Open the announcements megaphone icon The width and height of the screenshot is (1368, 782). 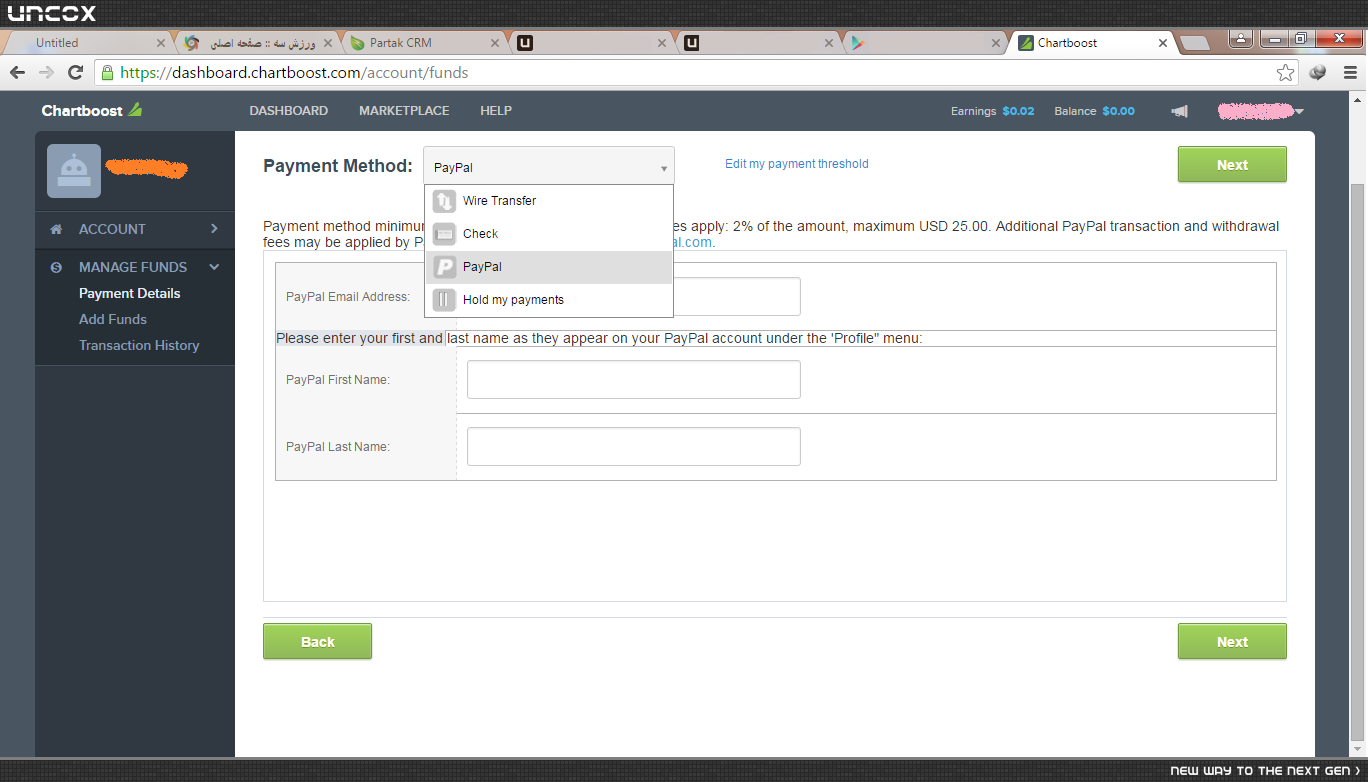coord(1180,111)
